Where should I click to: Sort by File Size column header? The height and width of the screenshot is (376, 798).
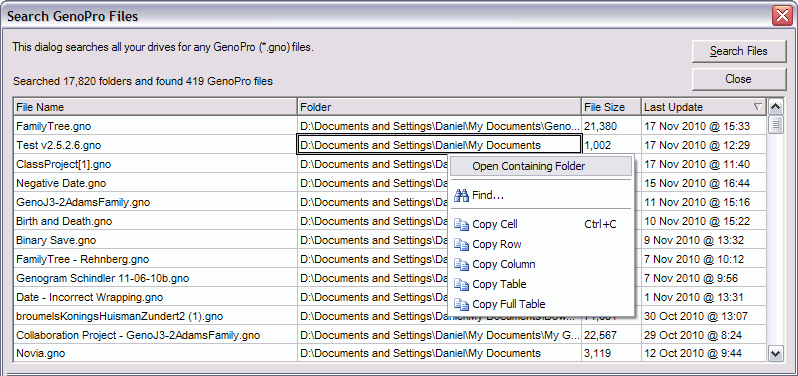coord(611,107)
